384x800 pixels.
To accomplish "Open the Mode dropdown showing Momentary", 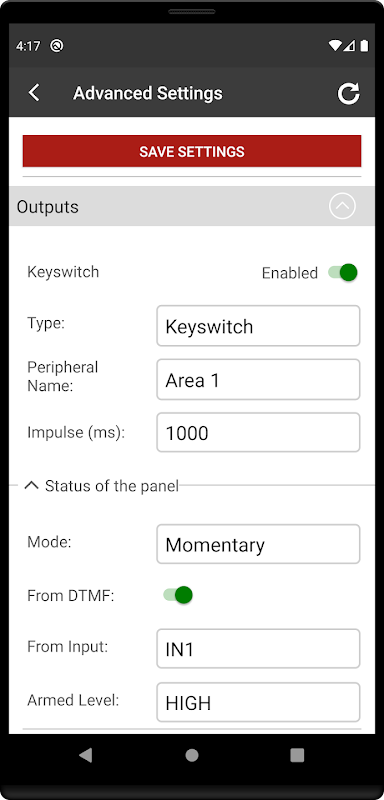I will [258, 544].
